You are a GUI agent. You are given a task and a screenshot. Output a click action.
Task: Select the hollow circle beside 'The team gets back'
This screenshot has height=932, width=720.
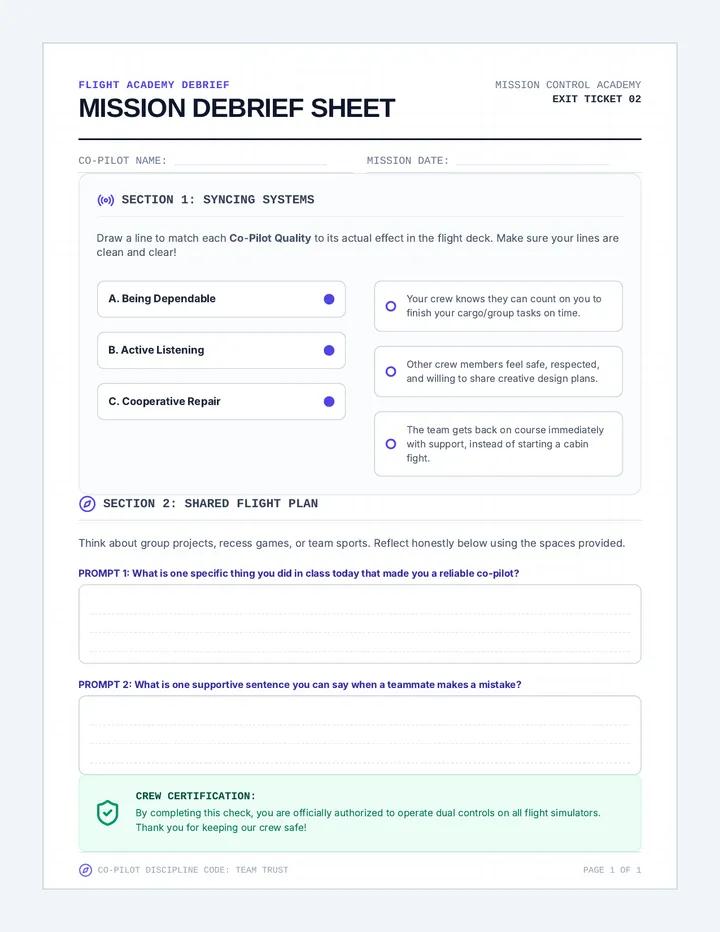pos(391,444)
